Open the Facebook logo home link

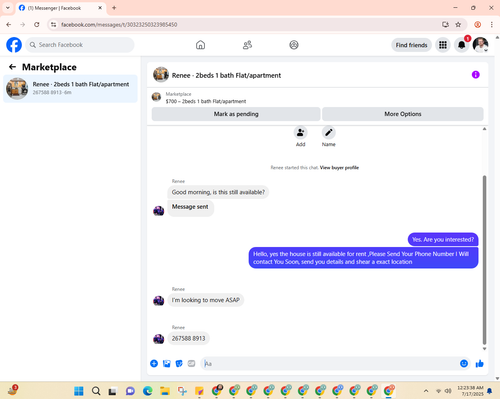[14, 45]
